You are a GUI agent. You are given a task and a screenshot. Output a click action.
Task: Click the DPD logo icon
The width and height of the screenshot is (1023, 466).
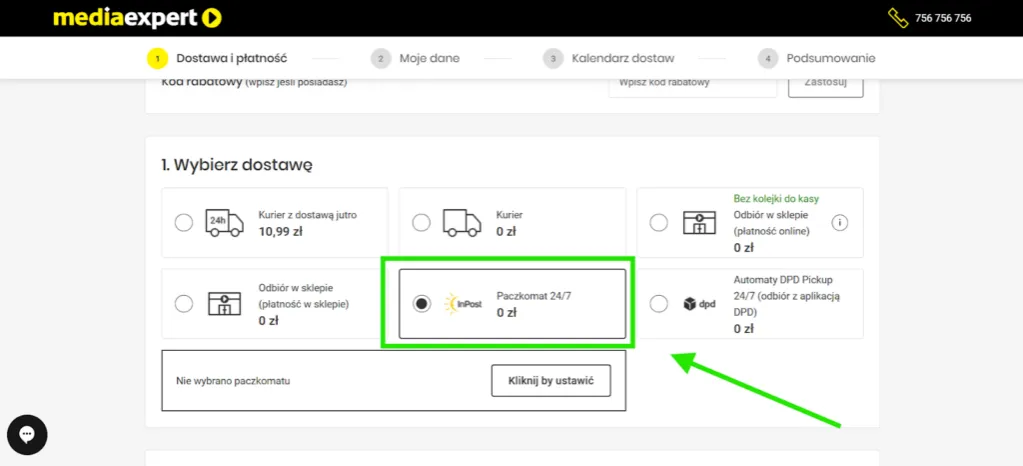pos(699,304)
